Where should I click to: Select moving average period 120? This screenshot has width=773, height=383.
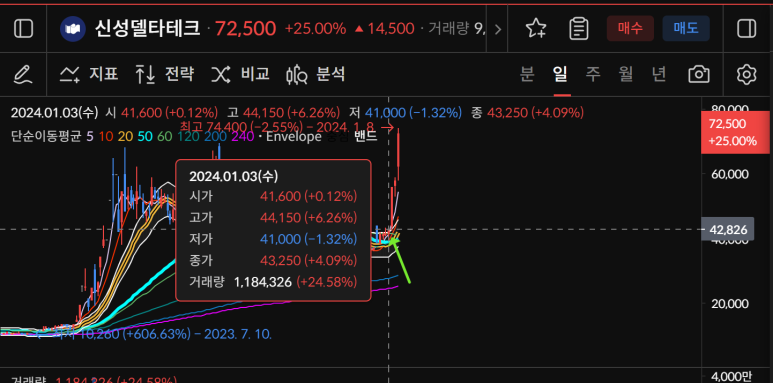tap(188, 137)
